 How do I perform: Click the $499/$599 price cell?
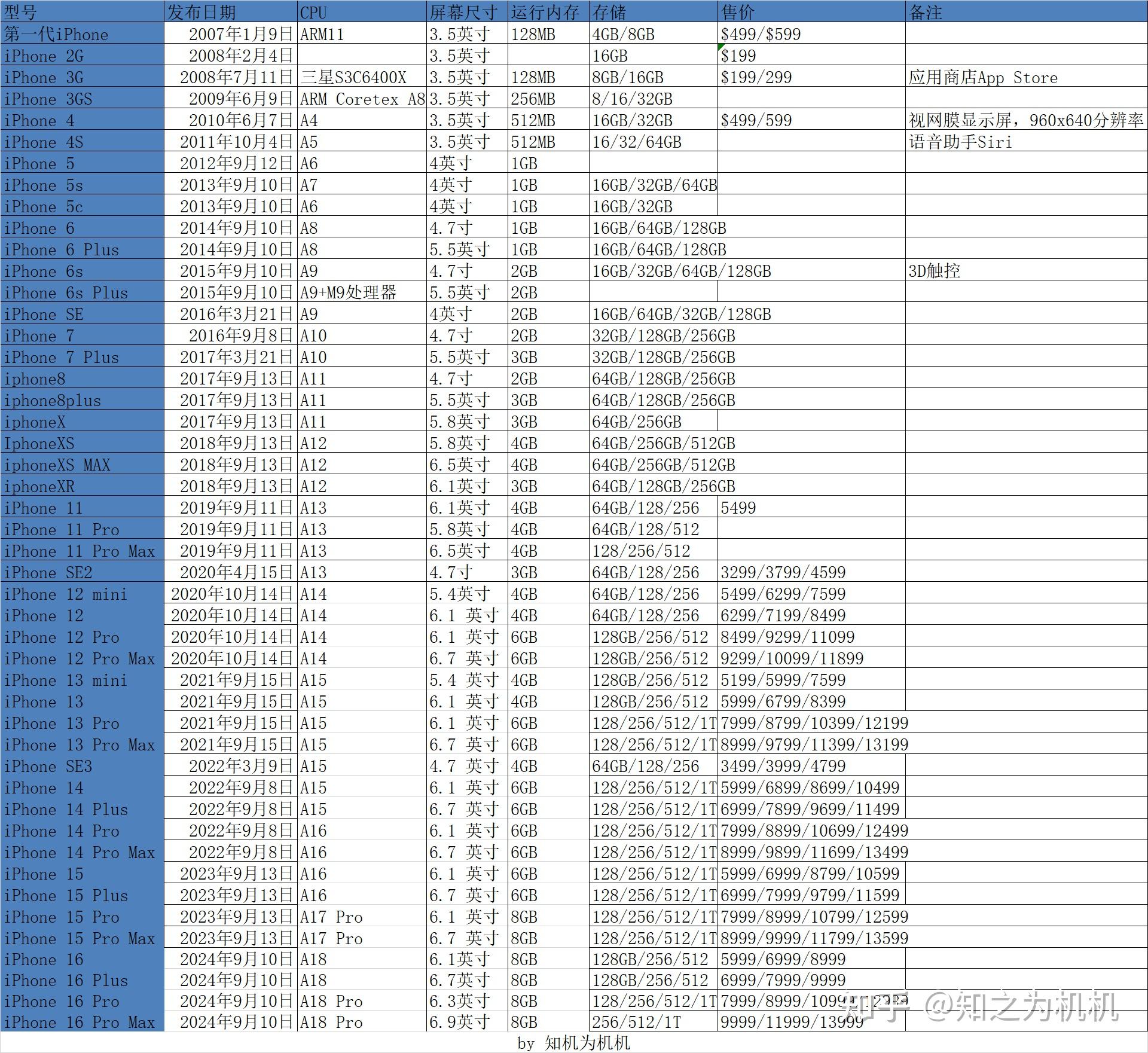coord(812,34)
